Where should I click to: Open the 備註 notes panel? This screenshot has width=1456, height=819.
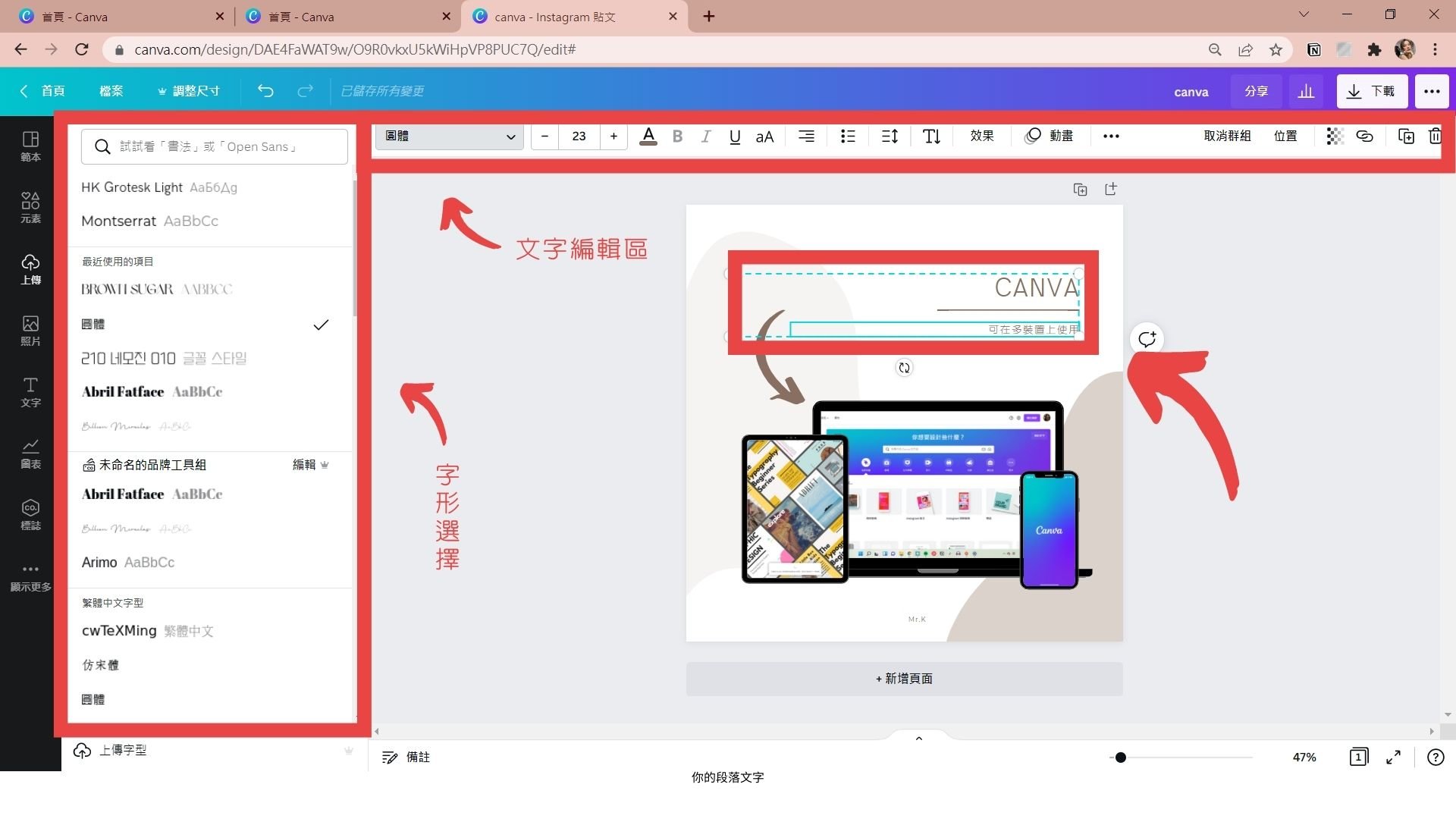[406, 758]
